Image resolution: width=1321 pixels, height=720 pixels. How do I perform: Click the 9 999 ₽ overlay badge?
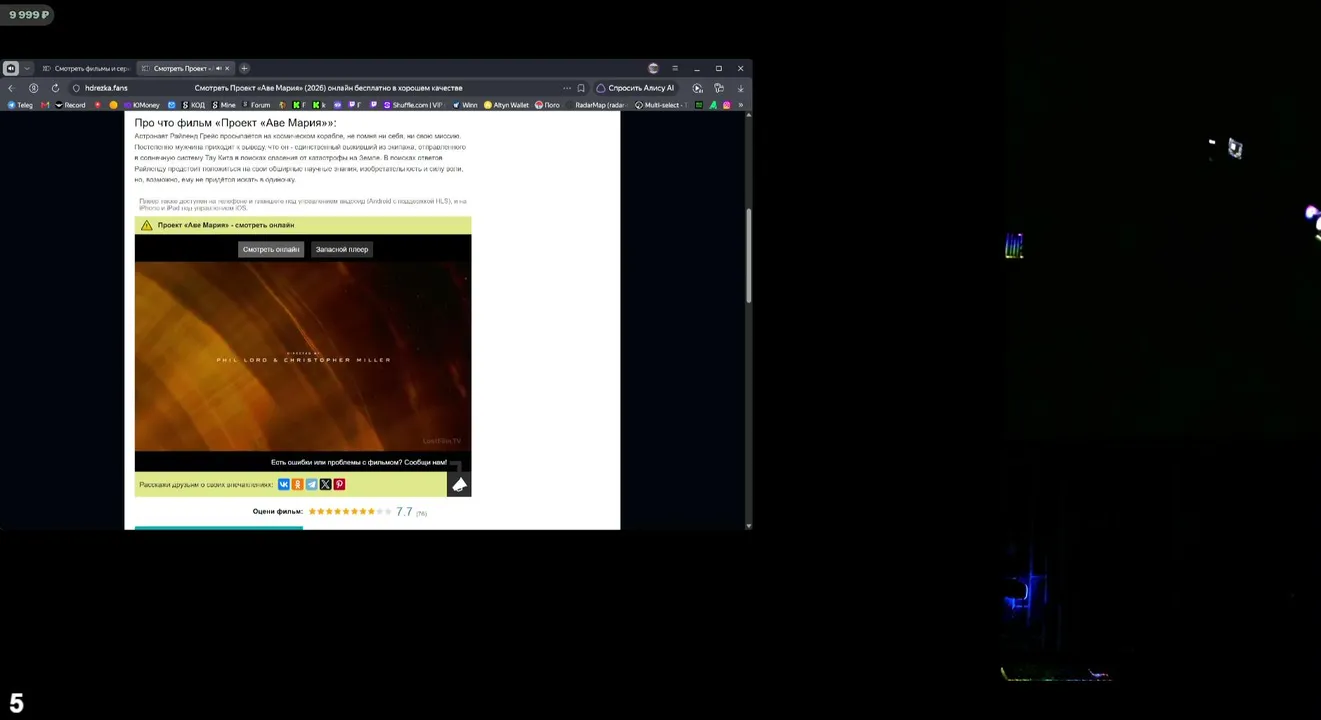(29, 15)
